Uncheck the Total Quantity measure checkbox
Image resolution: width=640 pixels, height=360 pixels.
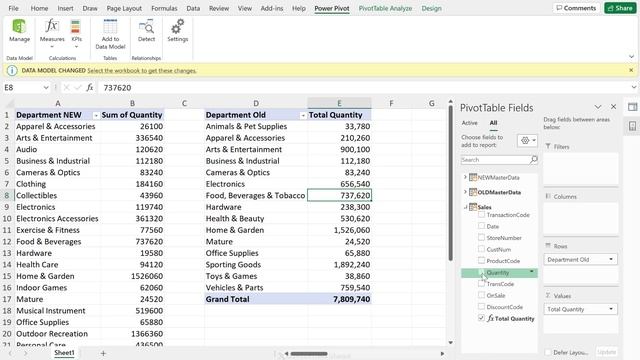pyautogui.click(x=481, y=318)
